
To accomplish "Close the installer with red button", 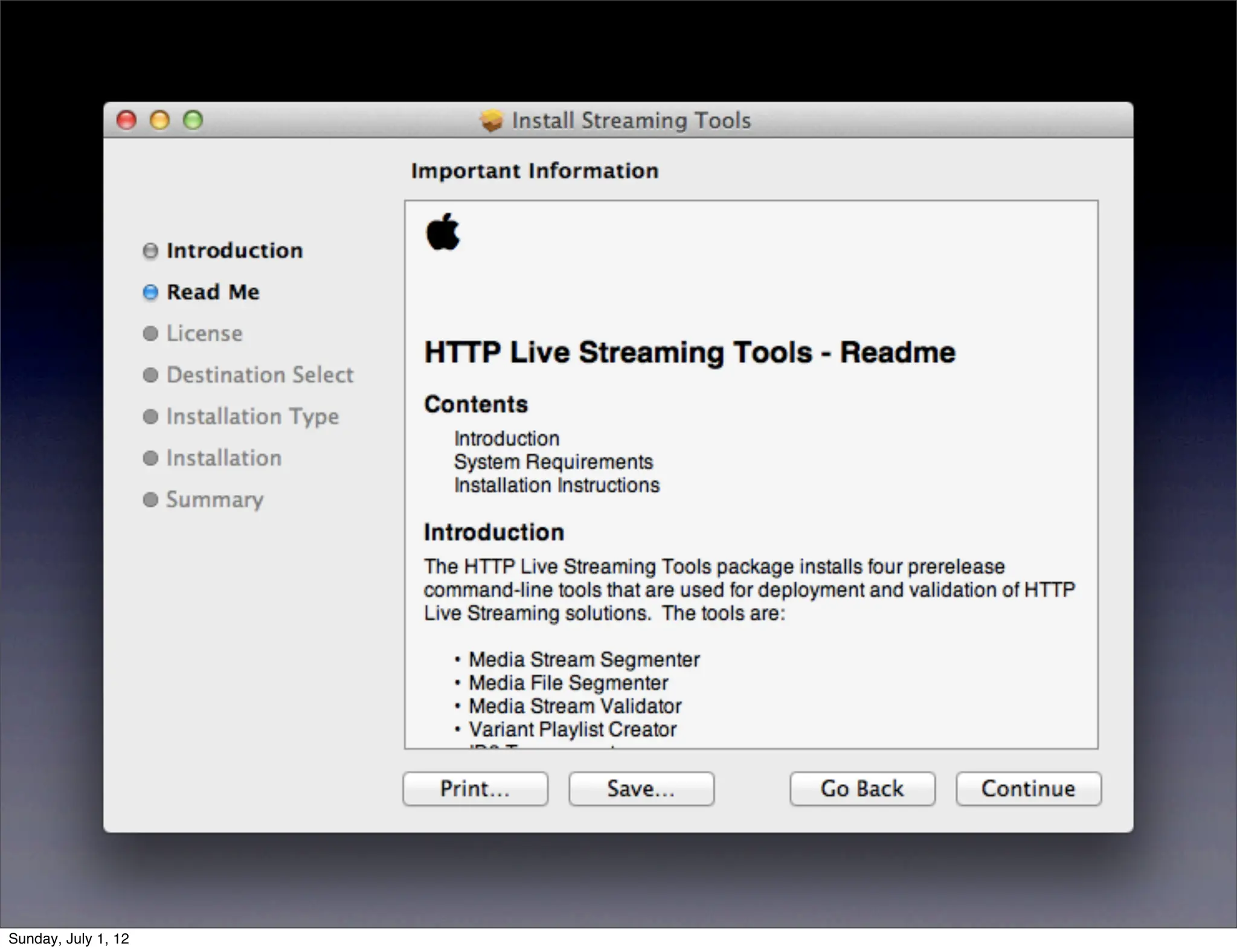I will 126,120.
